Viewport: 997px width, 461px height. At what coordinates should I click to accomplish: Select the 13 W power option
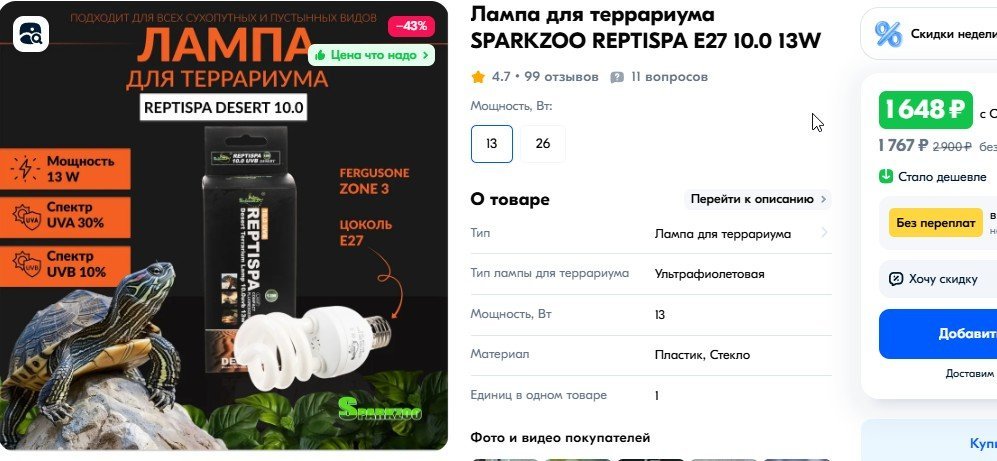point(492,144)
